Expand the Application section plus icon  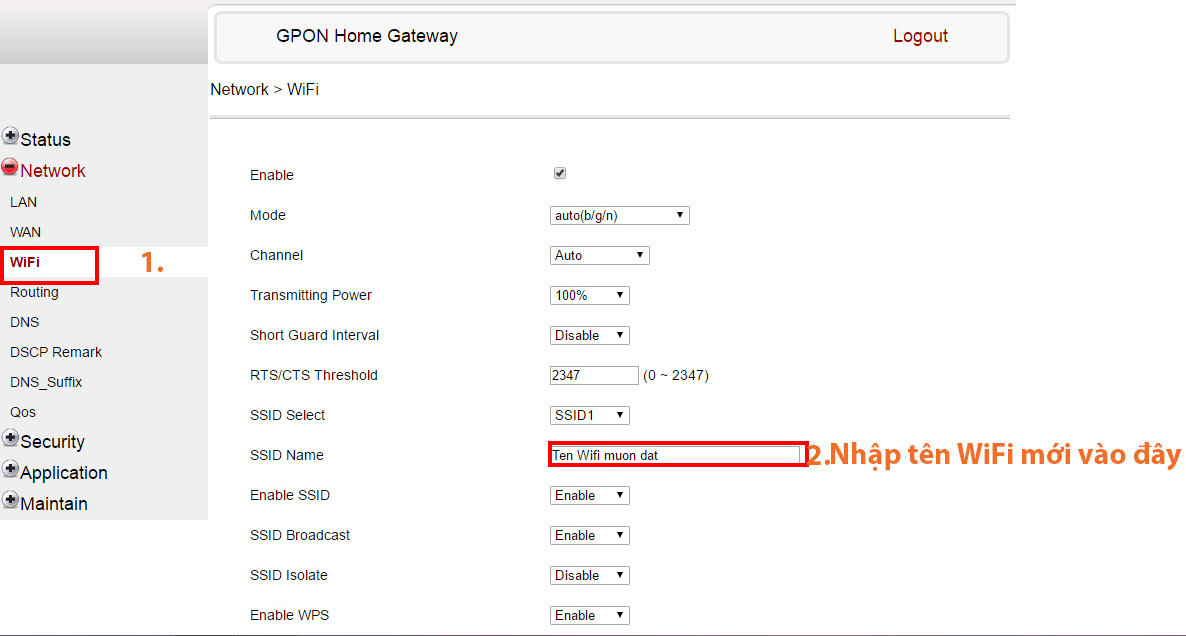coord(11,469)
